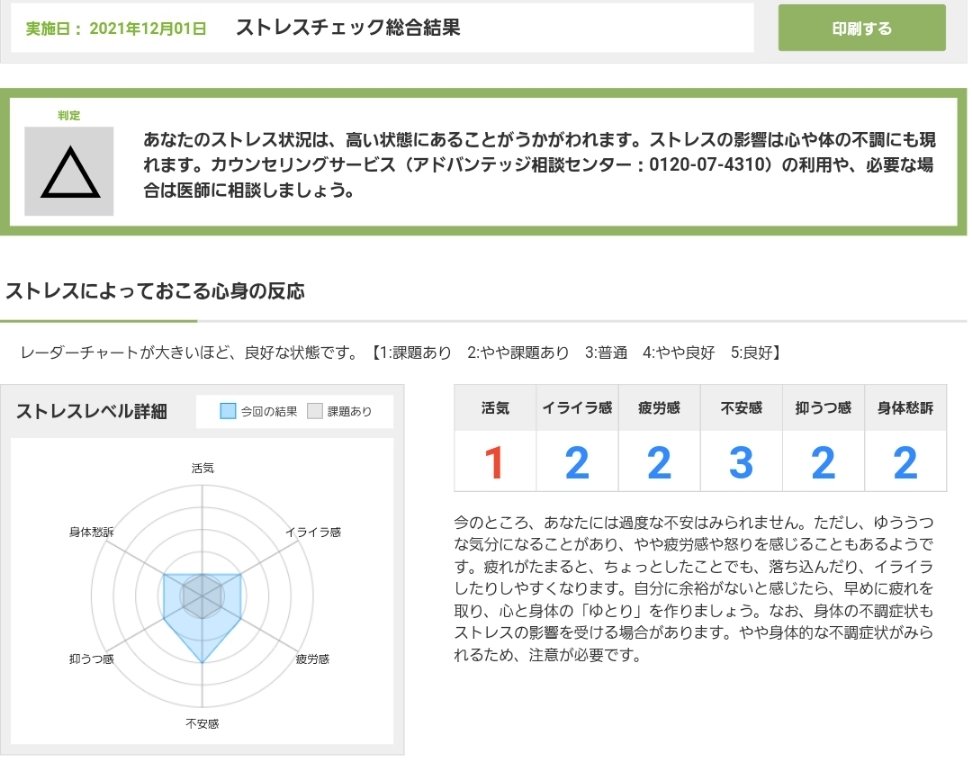The image size is (972, 769).
Task: Click the 活気 radar axis label
Action: point(202,468)
